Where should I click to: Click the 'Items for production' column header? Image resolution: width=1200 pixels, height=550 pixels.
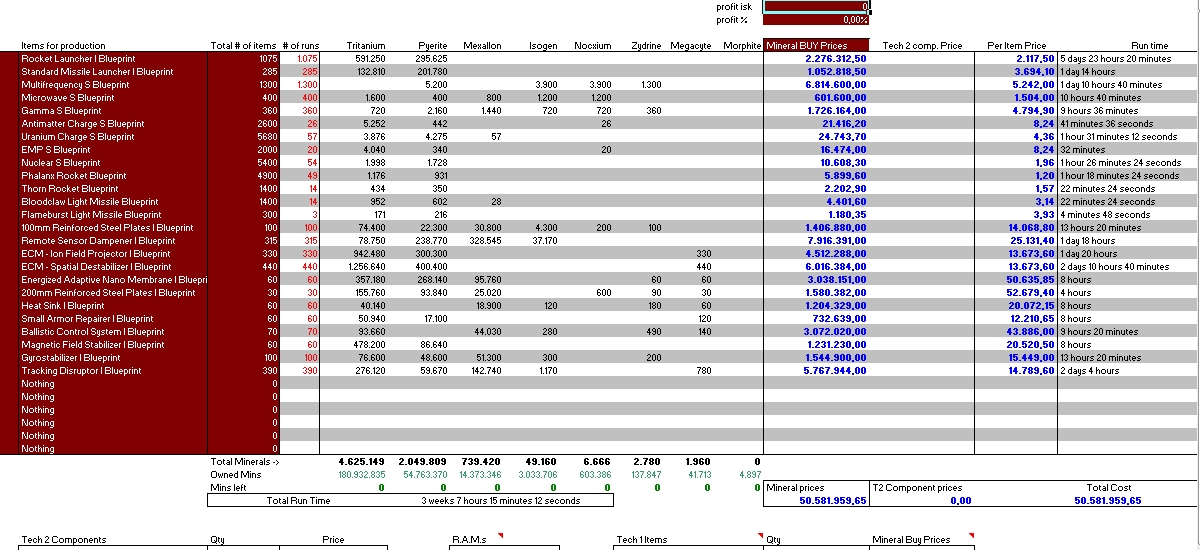pyautogui.click(x=63, y=46)
